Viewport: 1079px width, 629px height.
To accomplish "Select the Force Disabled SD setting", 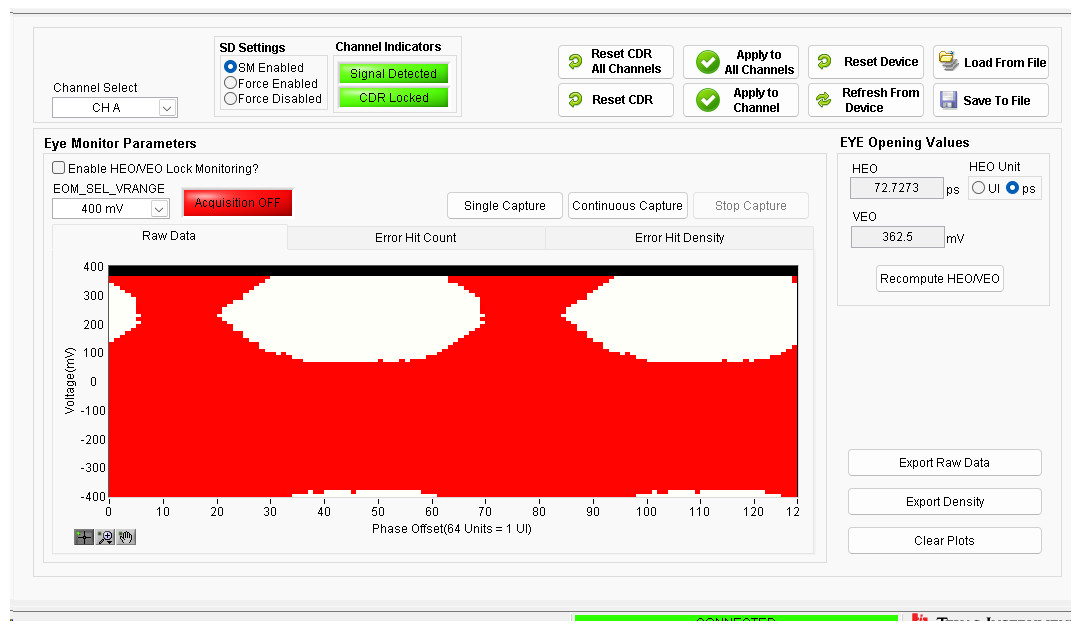I will [x=231, y=98].
